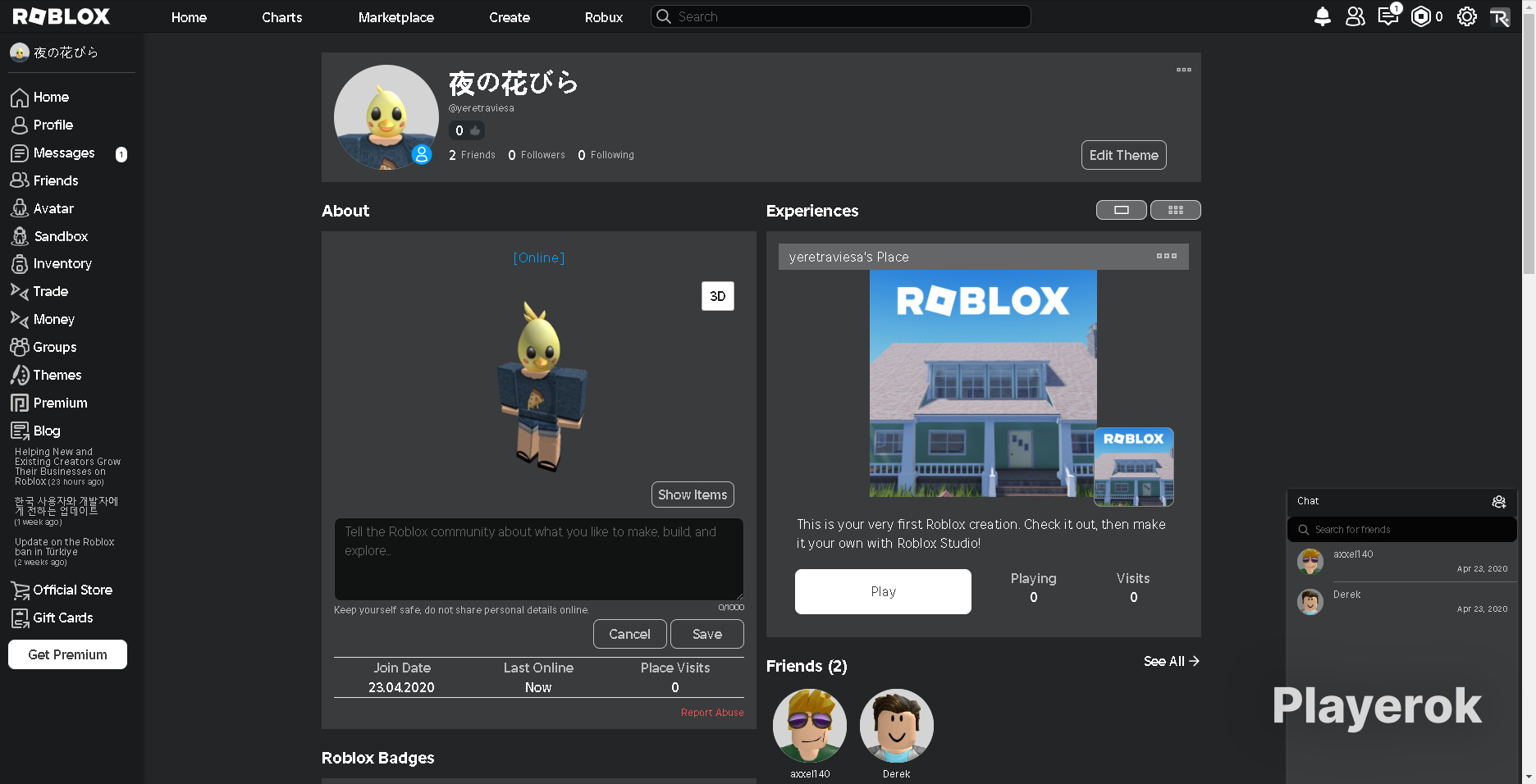Click the Roblox logo in the header

click(x=61, y=16)
